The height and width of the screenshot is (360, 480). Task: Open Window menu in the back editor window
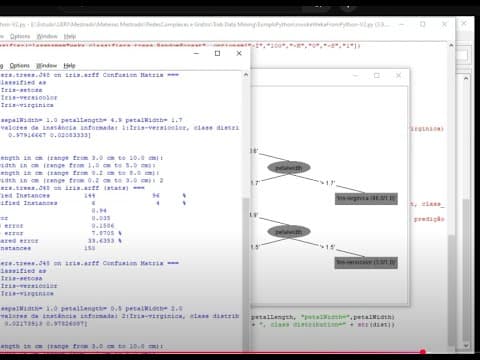pos(47,36)
